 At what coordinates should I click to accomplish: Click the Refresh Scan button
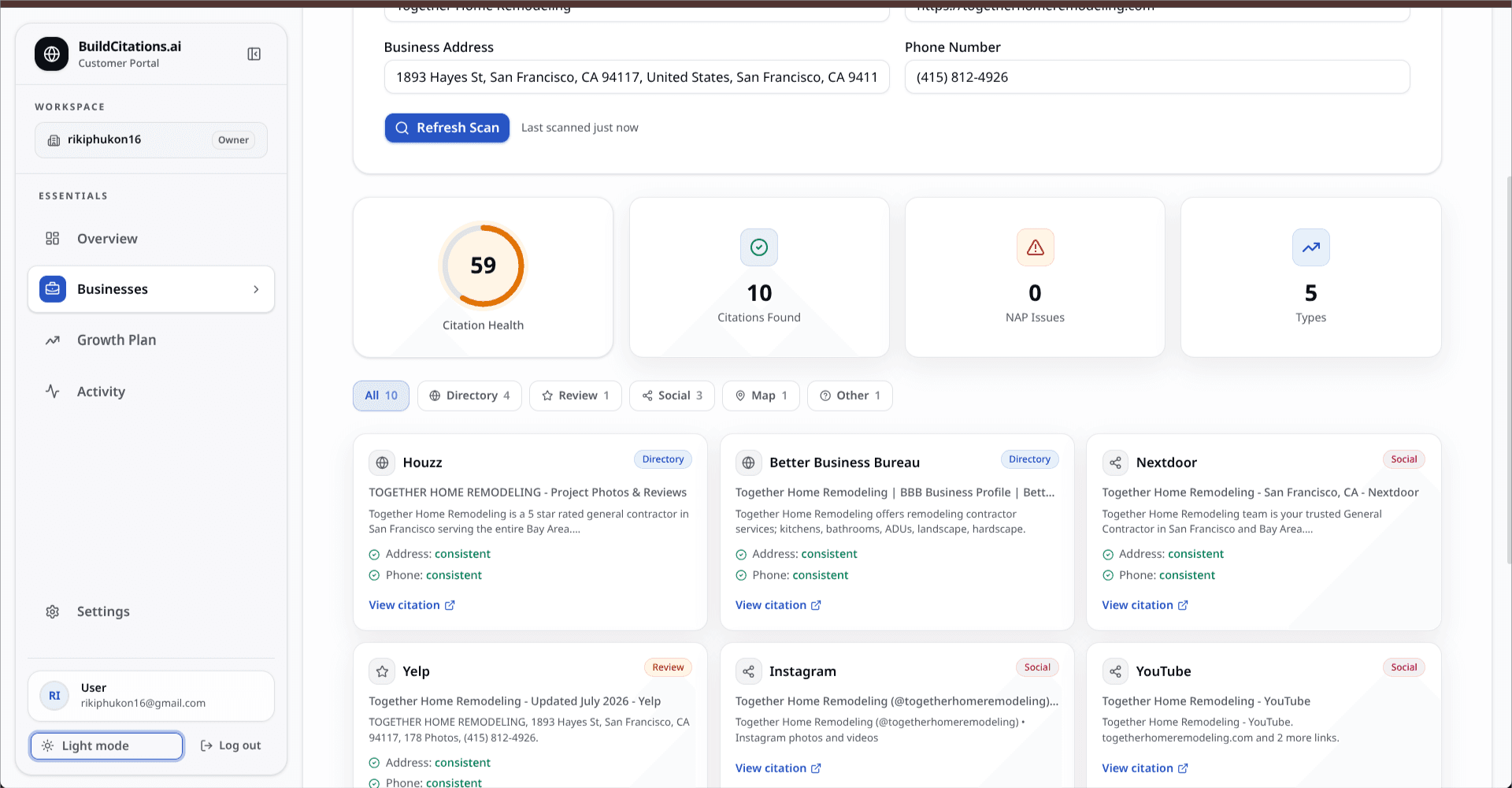[447, 128]
